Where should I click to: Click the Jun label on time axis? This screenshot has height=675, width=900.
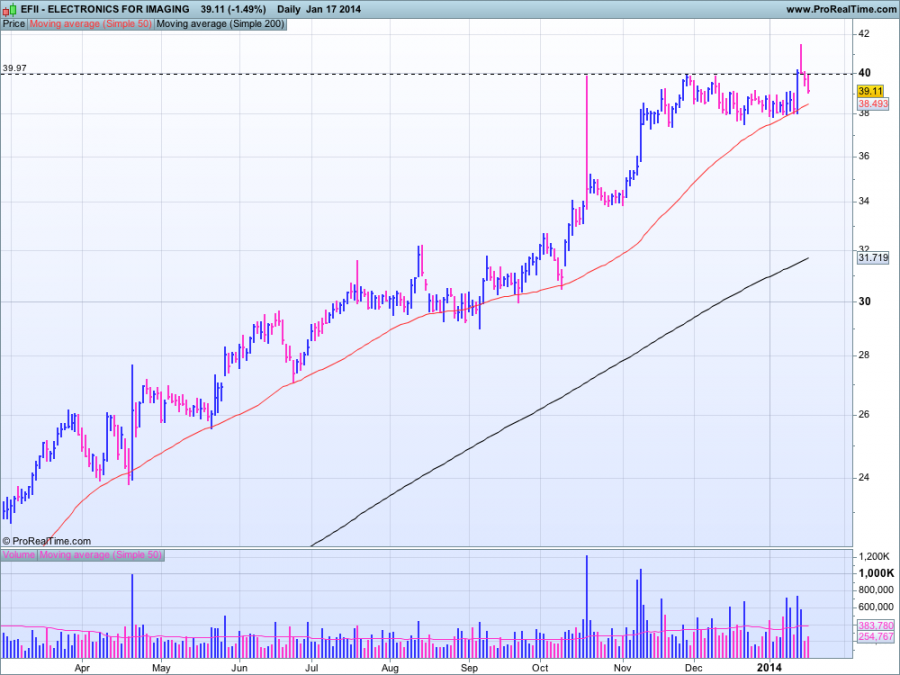(x=239, y=668)
